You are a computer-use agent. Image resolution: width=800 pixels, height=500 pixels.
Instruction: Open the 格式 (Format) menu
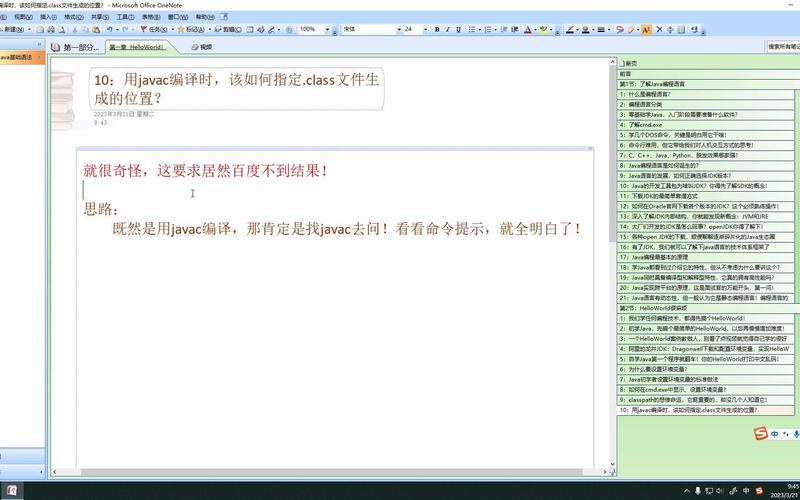[73, 17]
